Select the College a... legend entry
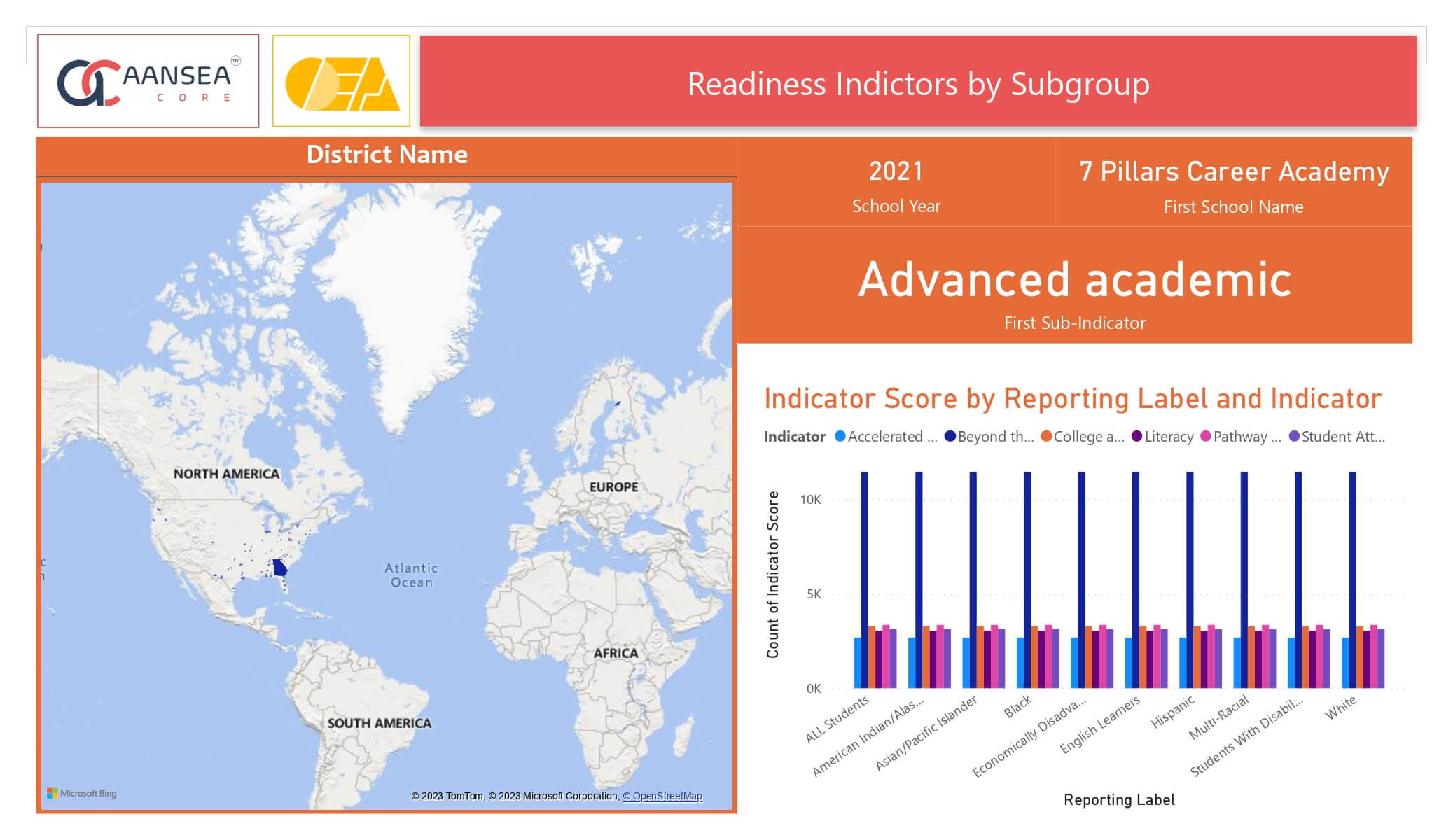Viewport: 1453px width, 840px height. pyautogui.click(x=1083, y=436)
